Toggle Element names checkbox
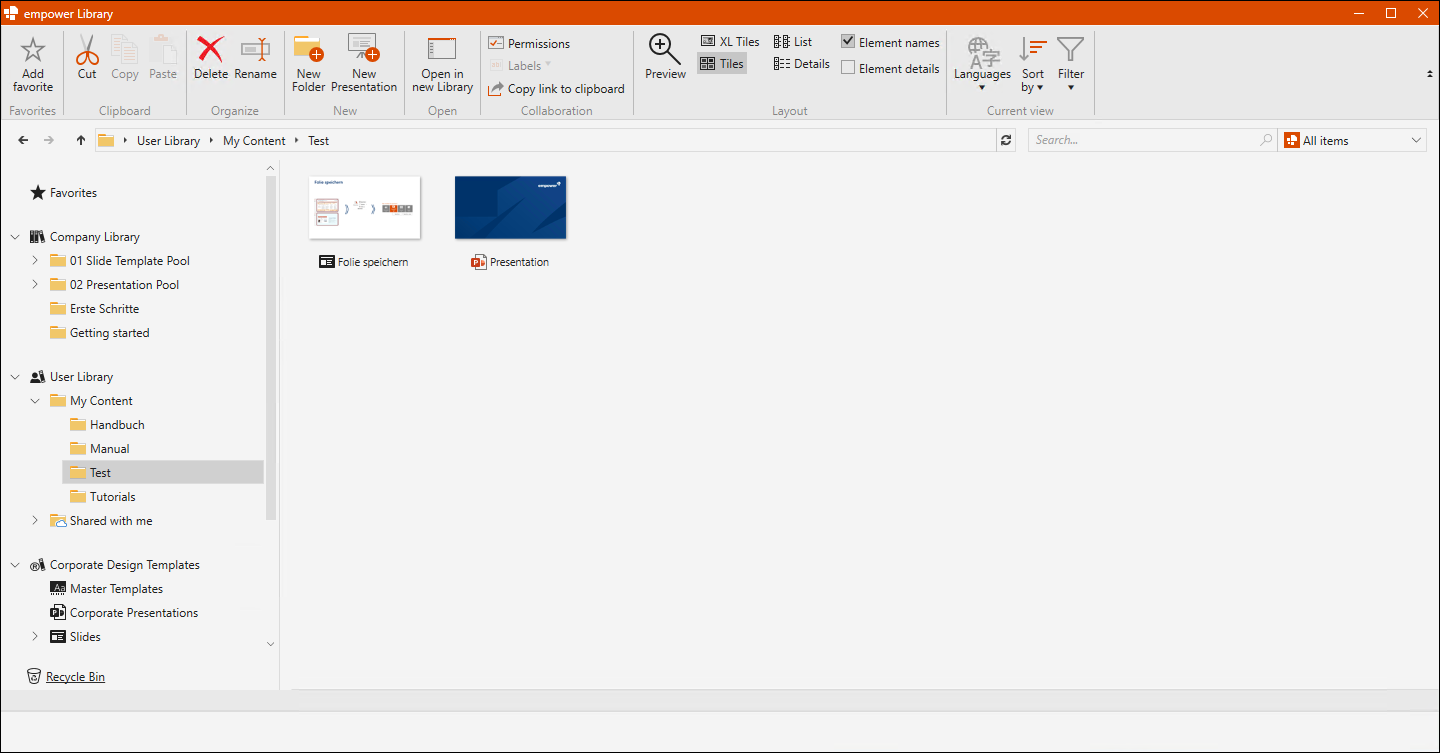Screen dimensions: 1440x753 coord(848,42)
